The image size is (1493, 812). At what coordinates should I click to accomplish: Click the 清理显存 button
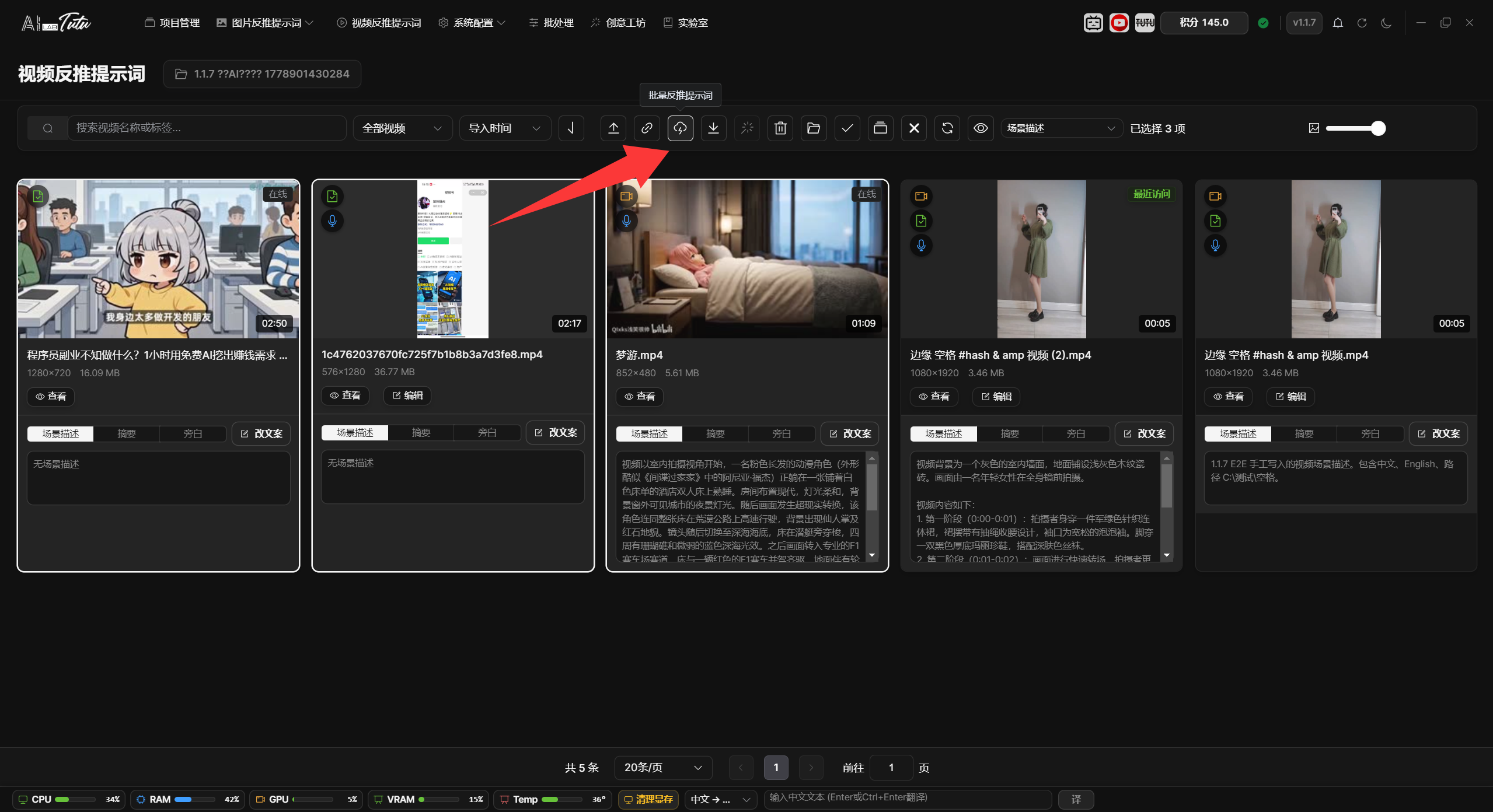coord(648,799)
